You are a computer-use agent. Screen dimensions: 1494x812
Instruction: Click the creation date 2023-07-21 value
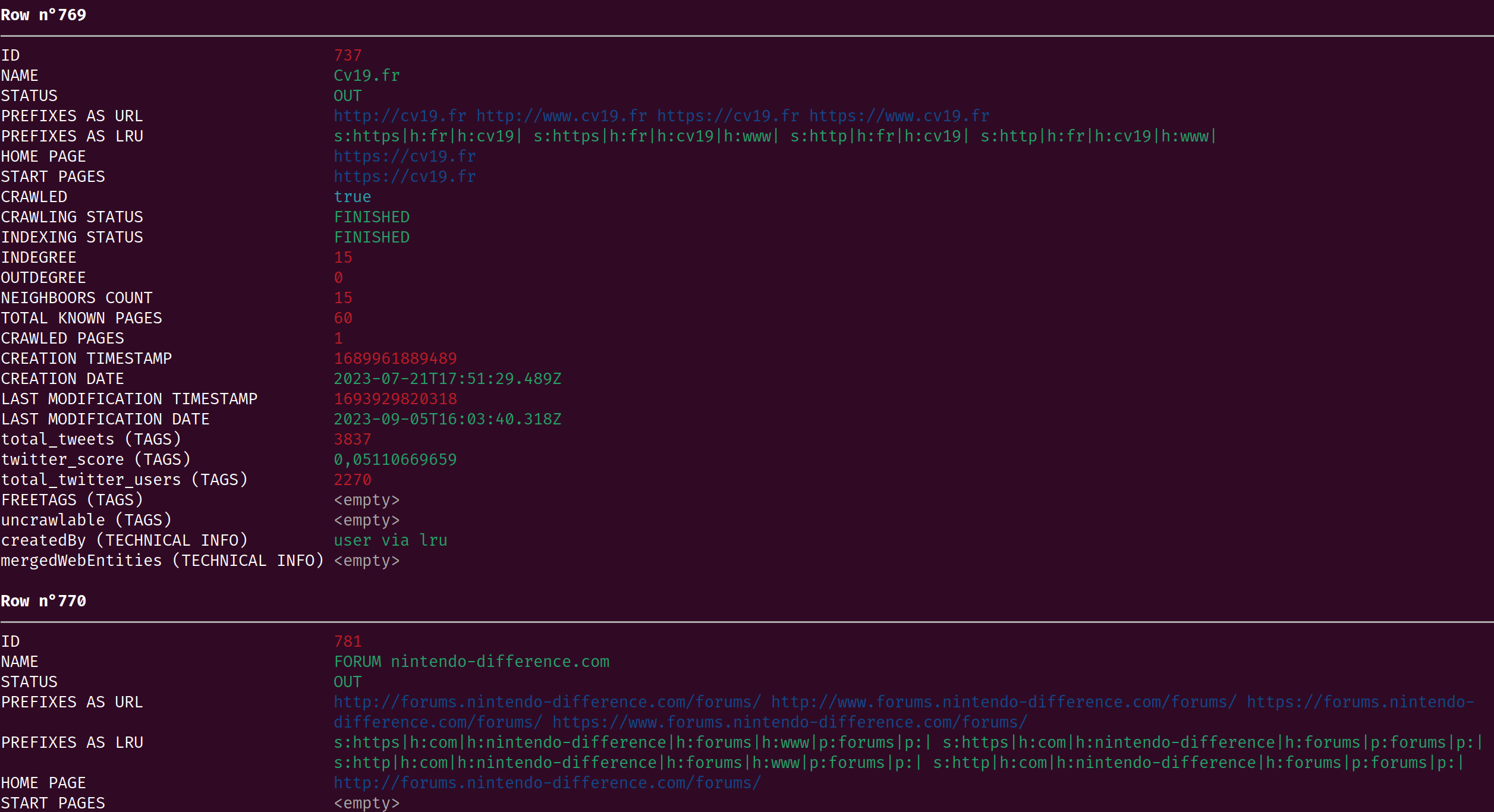pos(447,379)
